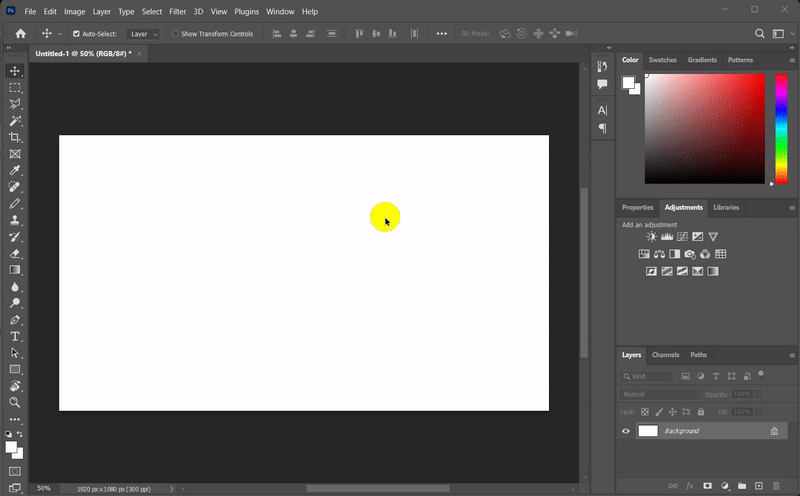800x496 pixels.
Task: Click the Home icon in options bar
Action: (20, 33)
